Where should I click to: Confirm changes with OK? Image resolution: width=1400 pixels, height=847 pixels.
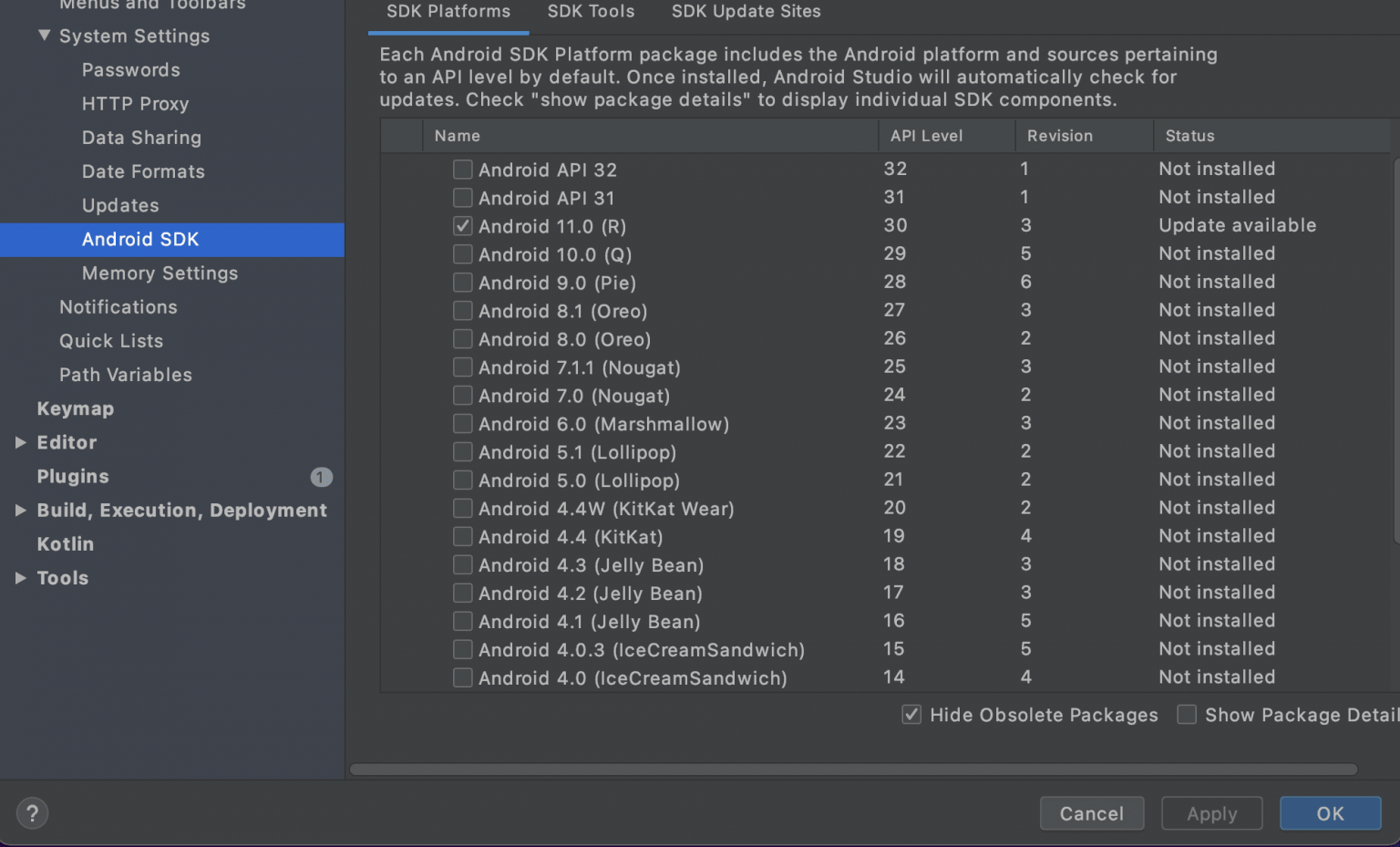pos(1330,813)
